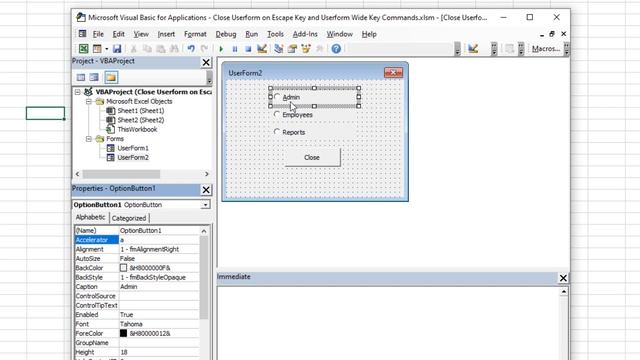Click the Toolbox toolbar icon

click(x=319, y=49)
